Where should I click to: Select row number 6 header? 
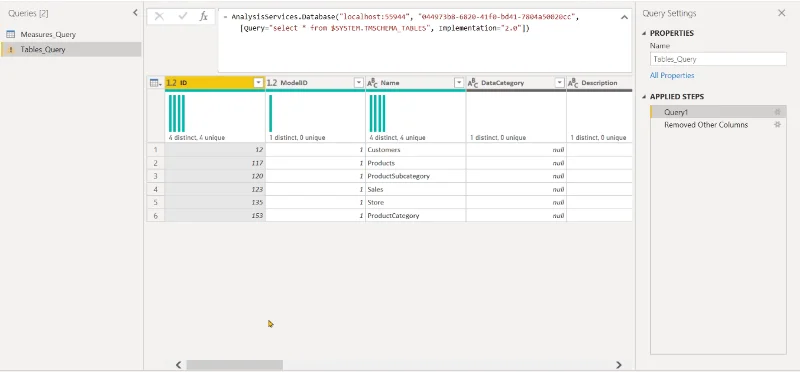(x=156, y=215)
